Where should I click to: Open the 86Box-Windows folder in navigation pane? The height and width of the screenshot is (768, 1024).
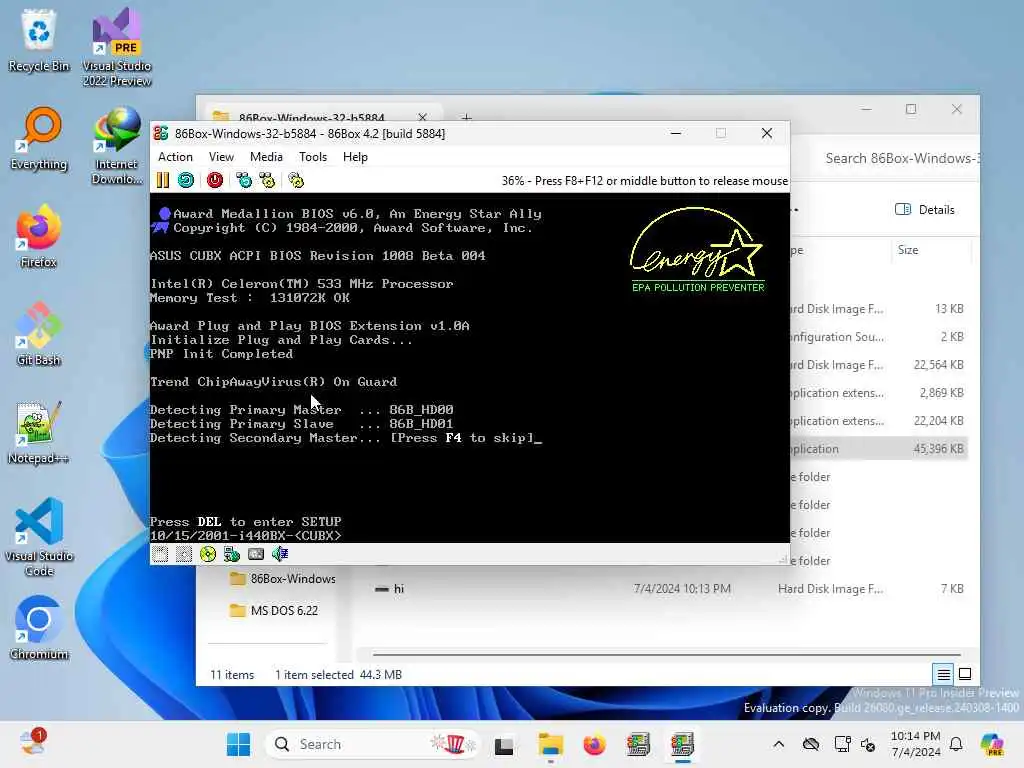point(283,579)
